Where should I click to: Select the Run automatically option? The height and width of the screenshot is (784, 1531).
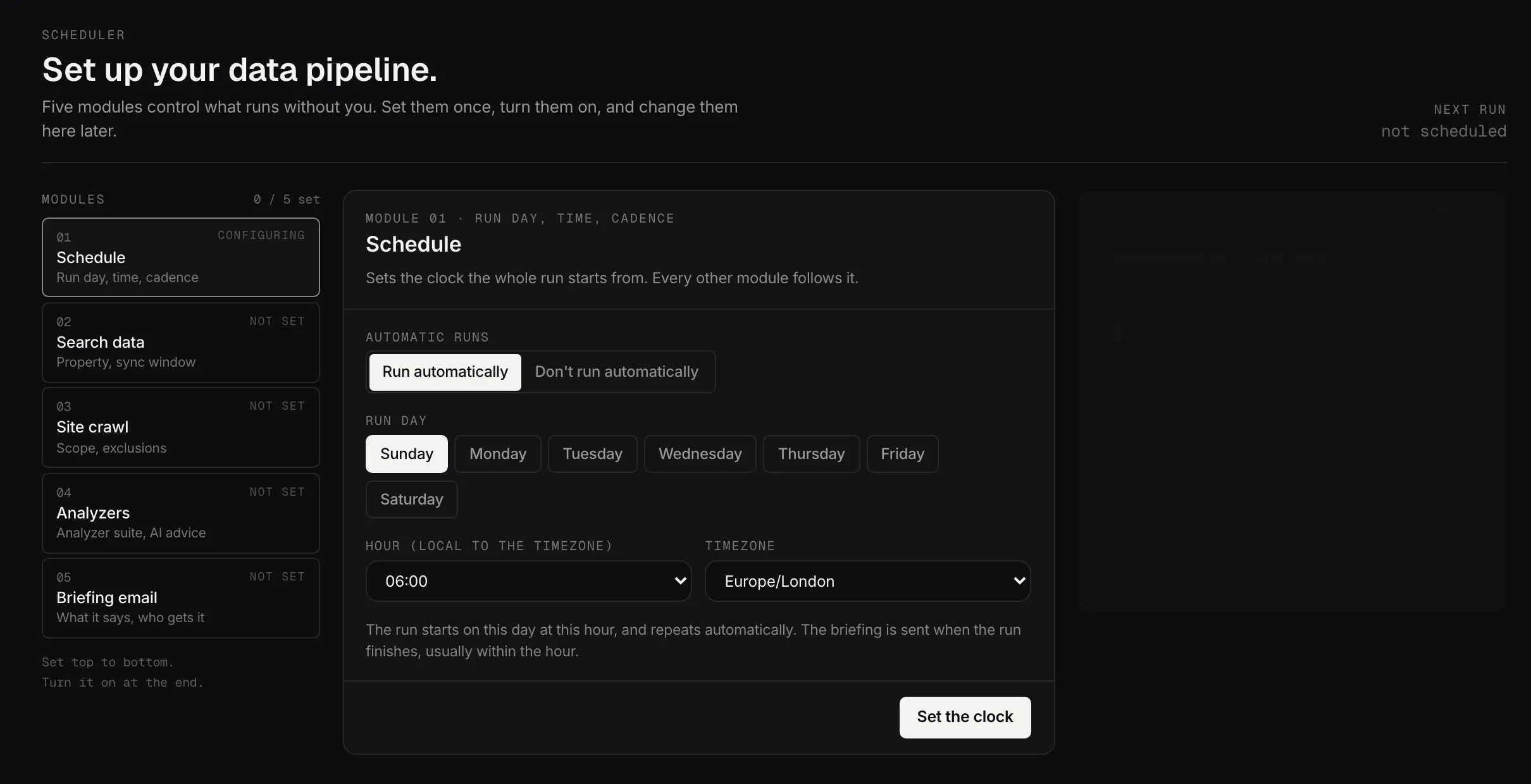(445, 372)
